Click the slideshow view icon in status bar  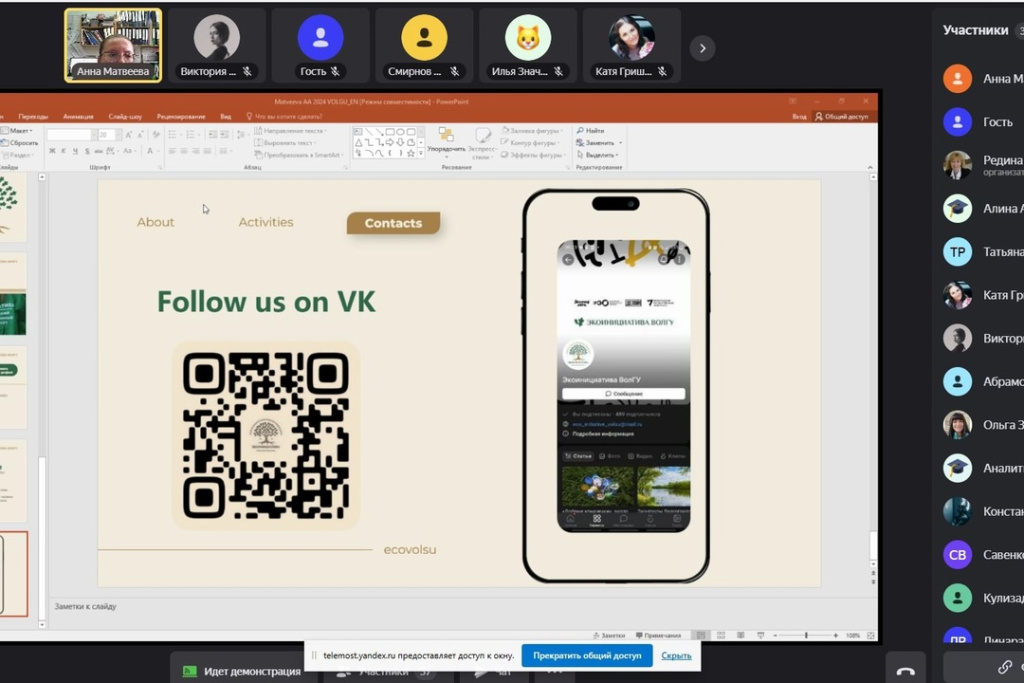(x=760, y=635)
